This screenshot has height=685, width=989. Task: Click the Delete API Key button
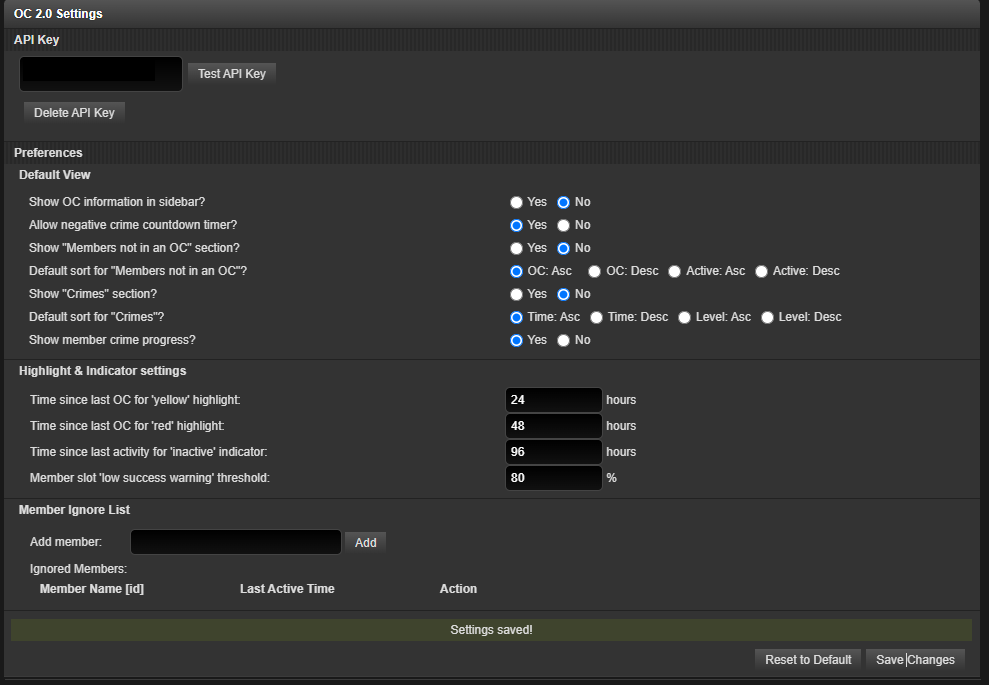point(74,113)
